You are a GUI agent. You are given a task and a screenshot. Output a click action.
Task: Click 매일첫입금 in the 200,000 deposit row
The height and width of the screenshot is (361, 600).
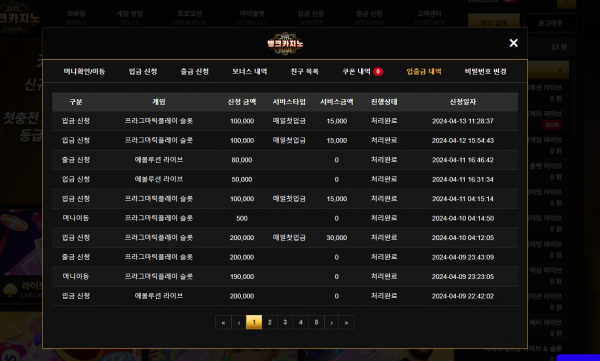[289, 238]
